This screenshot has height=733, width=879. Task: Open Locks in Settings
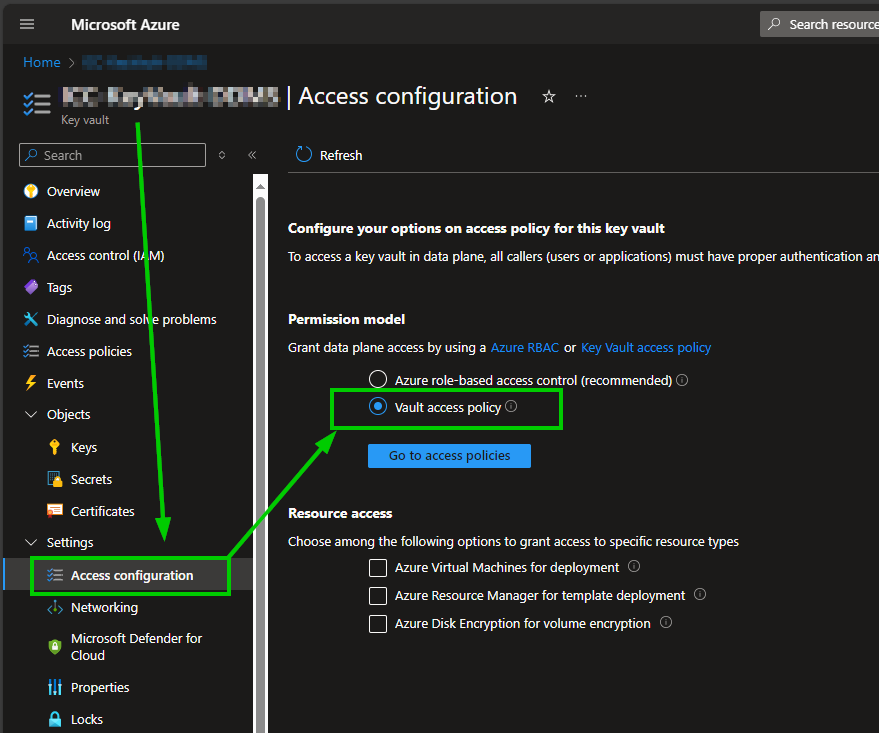tap(86, 720)
